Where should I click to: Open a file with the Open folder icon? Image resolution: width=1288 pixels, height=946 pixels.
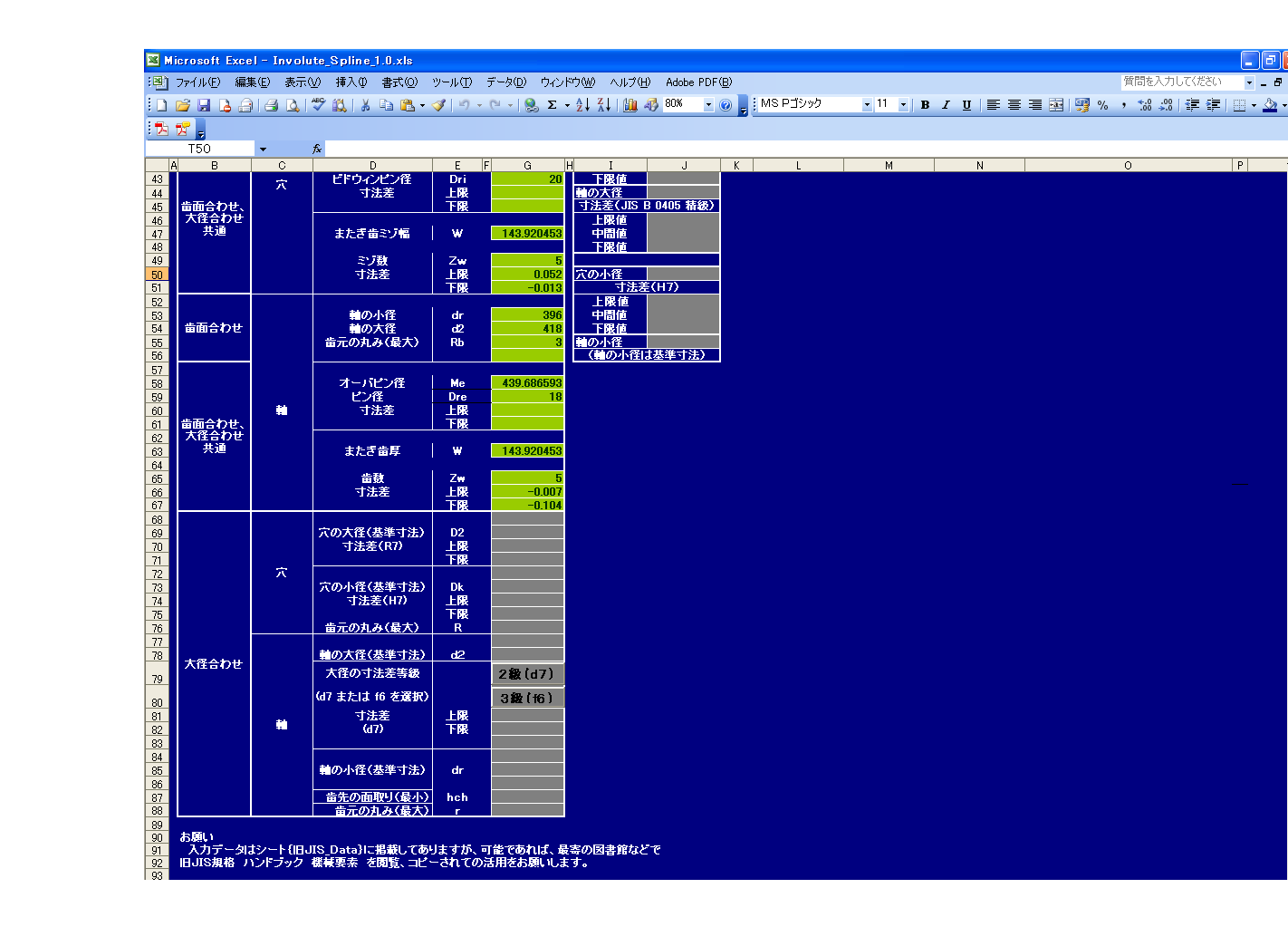pyautogui.click(x=182, y=105)
